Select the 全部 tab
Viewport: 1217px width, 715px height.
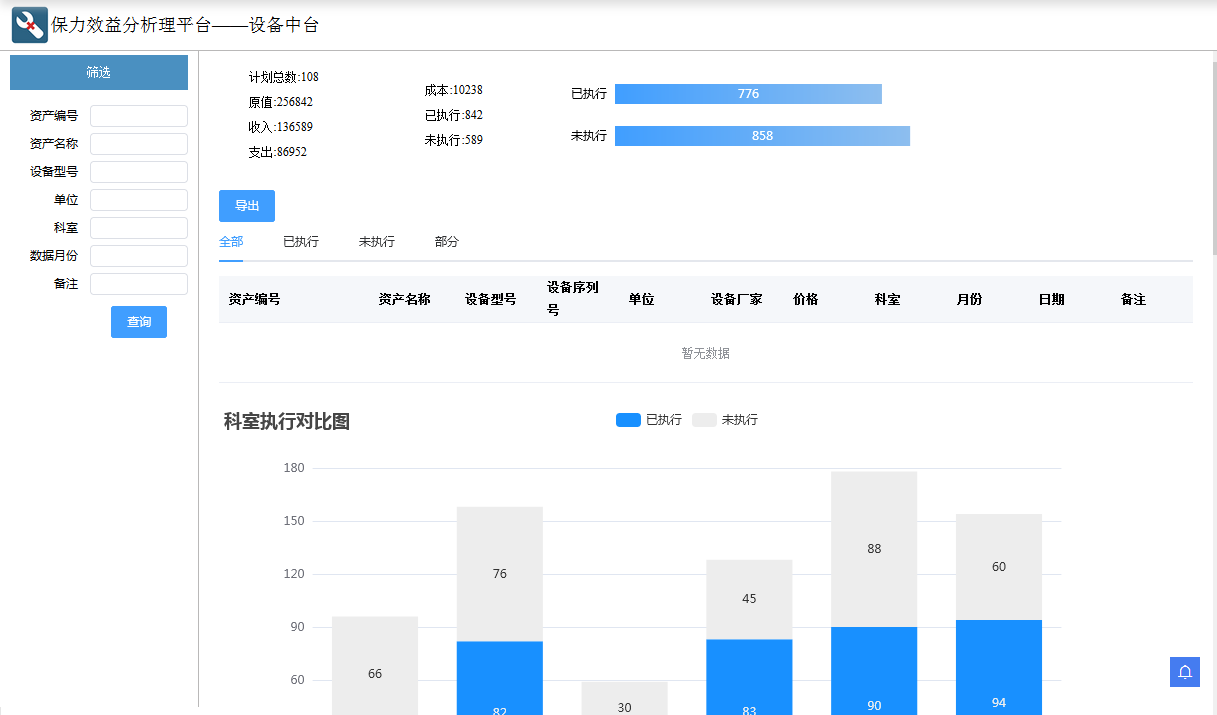pos(231,242)
